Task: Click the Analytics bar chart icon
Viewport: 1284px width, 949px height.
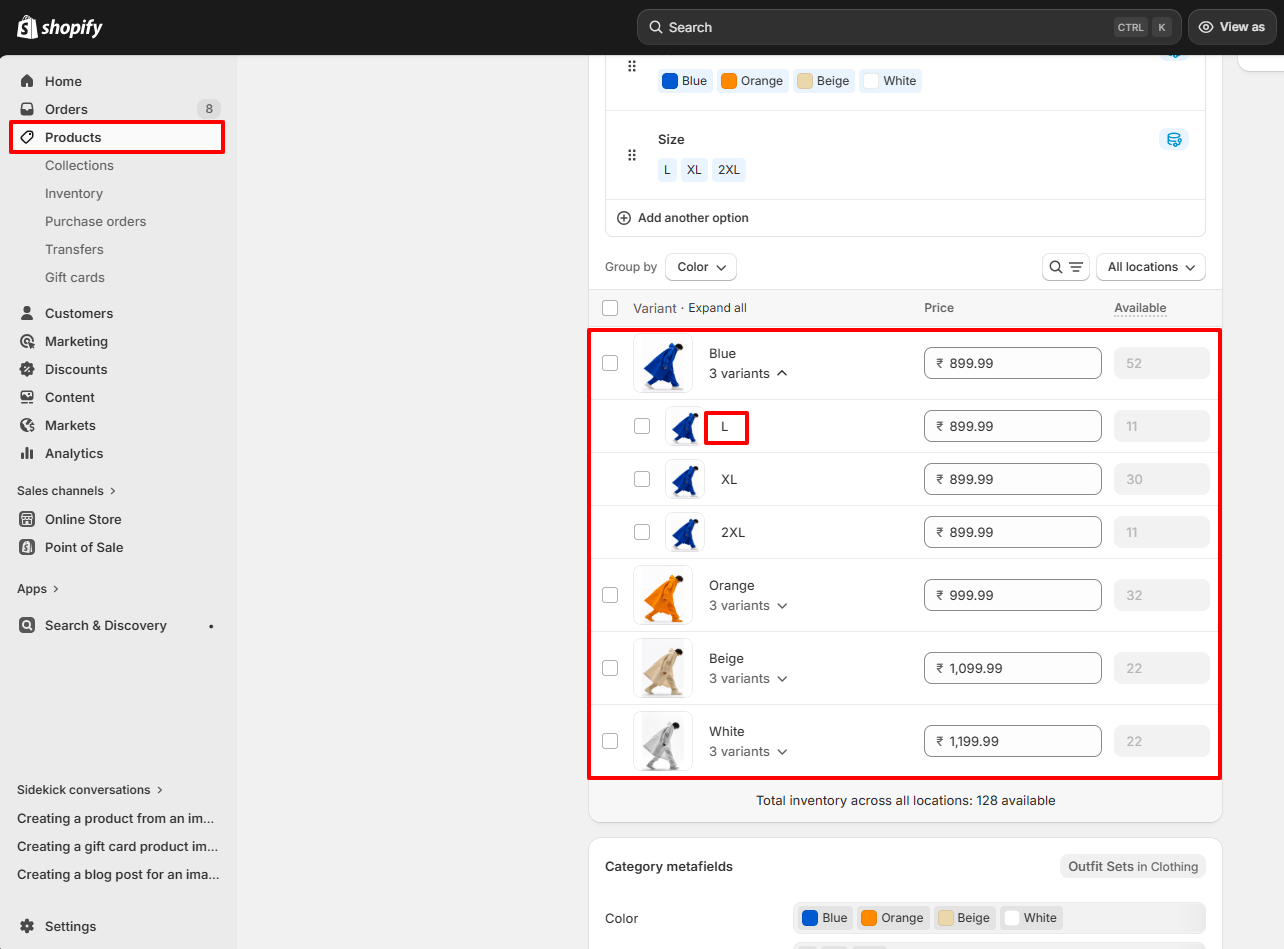Action: (x=27, y=453)
